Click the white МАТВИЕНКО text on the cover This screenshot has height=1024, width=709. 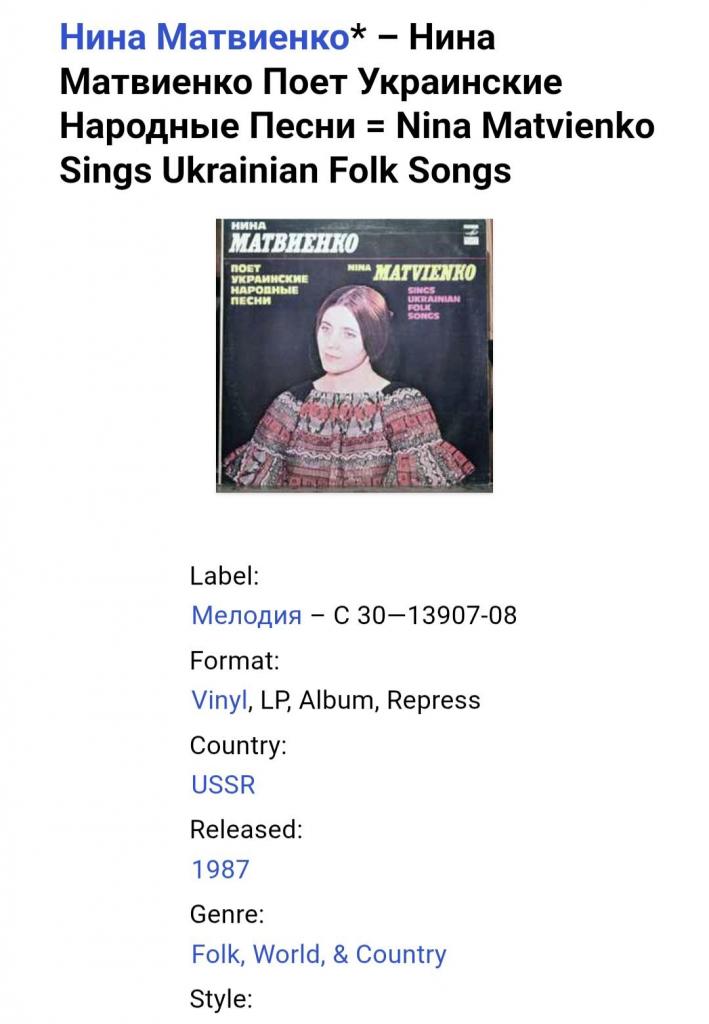[294, 243]
